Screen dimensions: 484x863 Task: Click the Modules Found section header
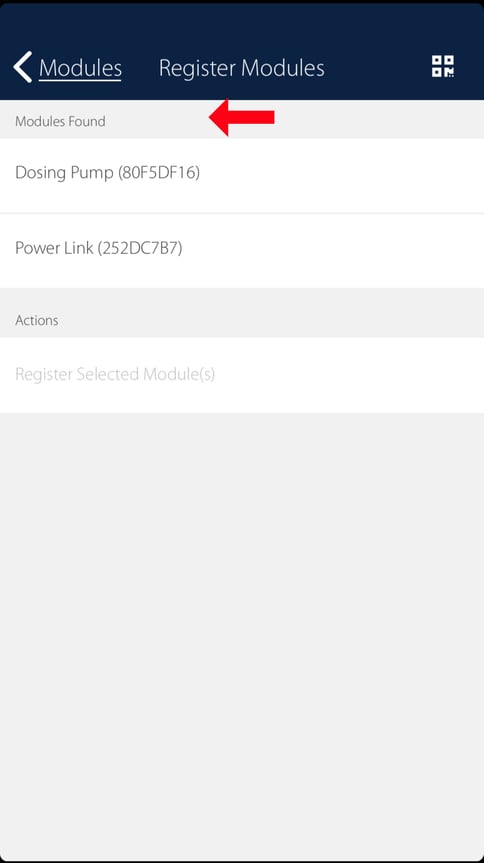pos(60,121)
